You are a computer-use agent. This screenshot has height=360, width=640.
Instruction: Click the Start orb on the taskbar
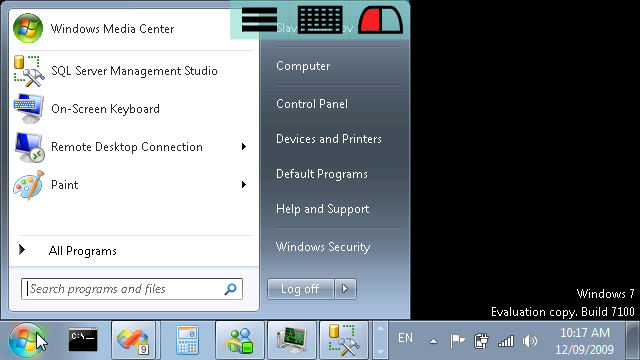[x=27, y=340]
